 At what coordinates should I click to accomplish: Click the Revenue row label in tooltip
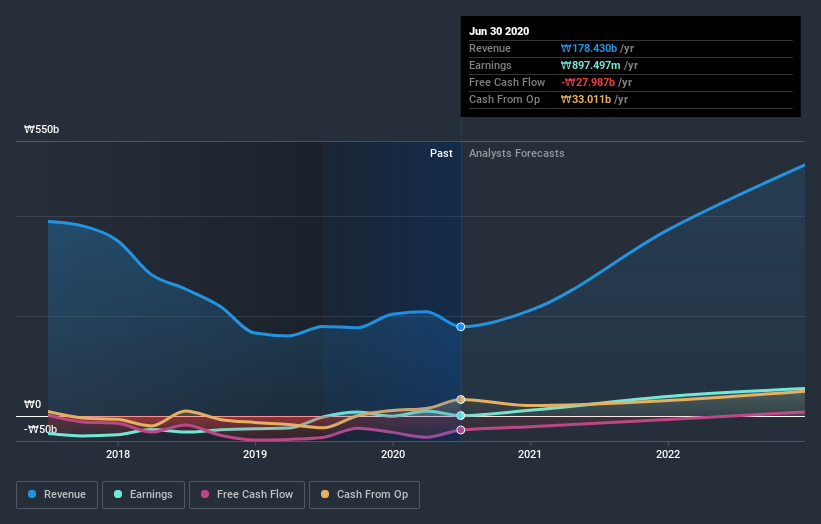pyautogui.click(x=490, y=48)
